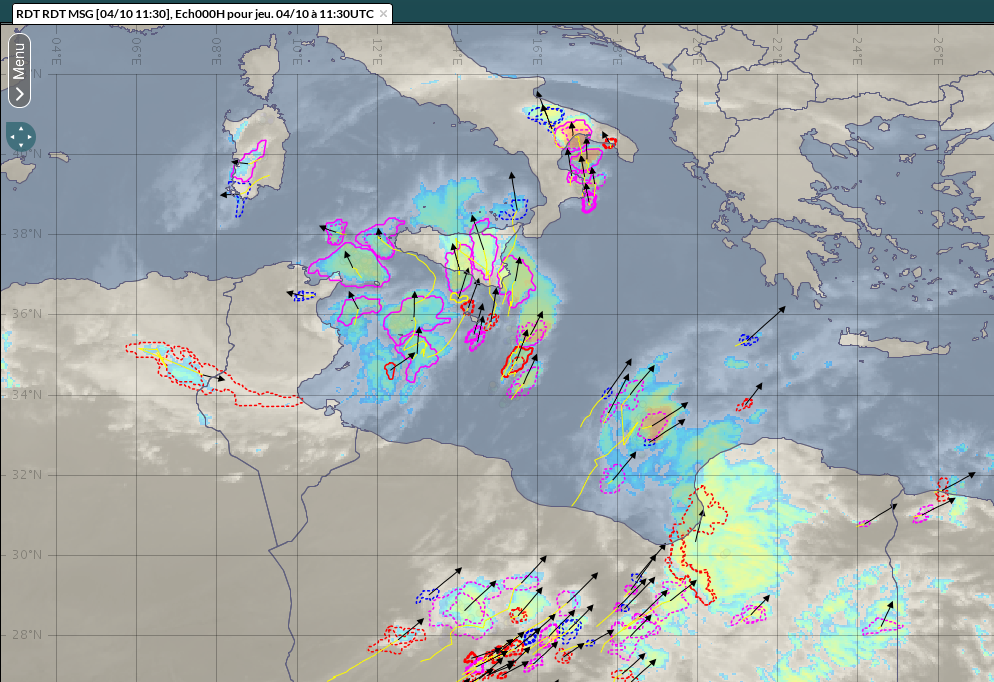Pan map left with the left arrow
Image resolution: width=994 pixels, height=682 pixels.
tap(11, 136)
